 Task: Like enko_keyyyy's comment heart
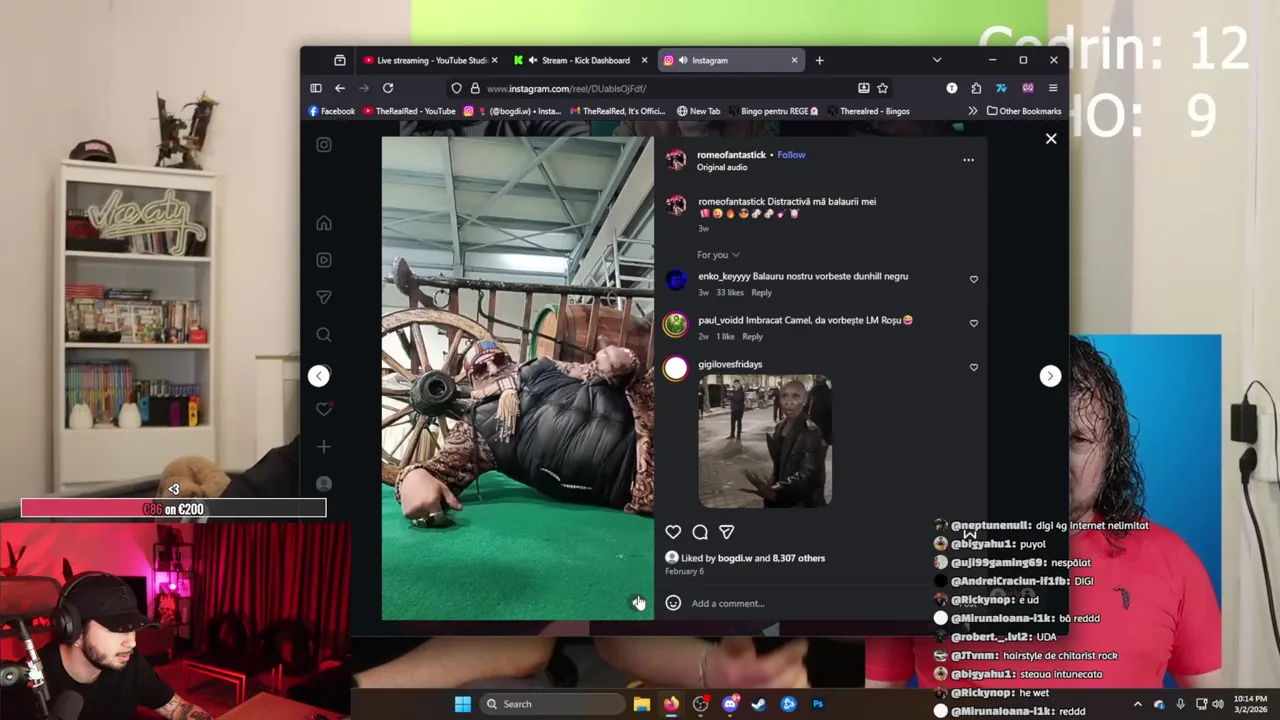(974, 279)
